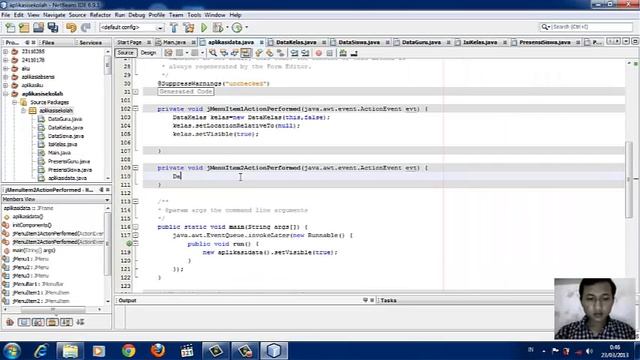
Task: Click the Shift Line Left editor icon
Action: pos(294,53)
